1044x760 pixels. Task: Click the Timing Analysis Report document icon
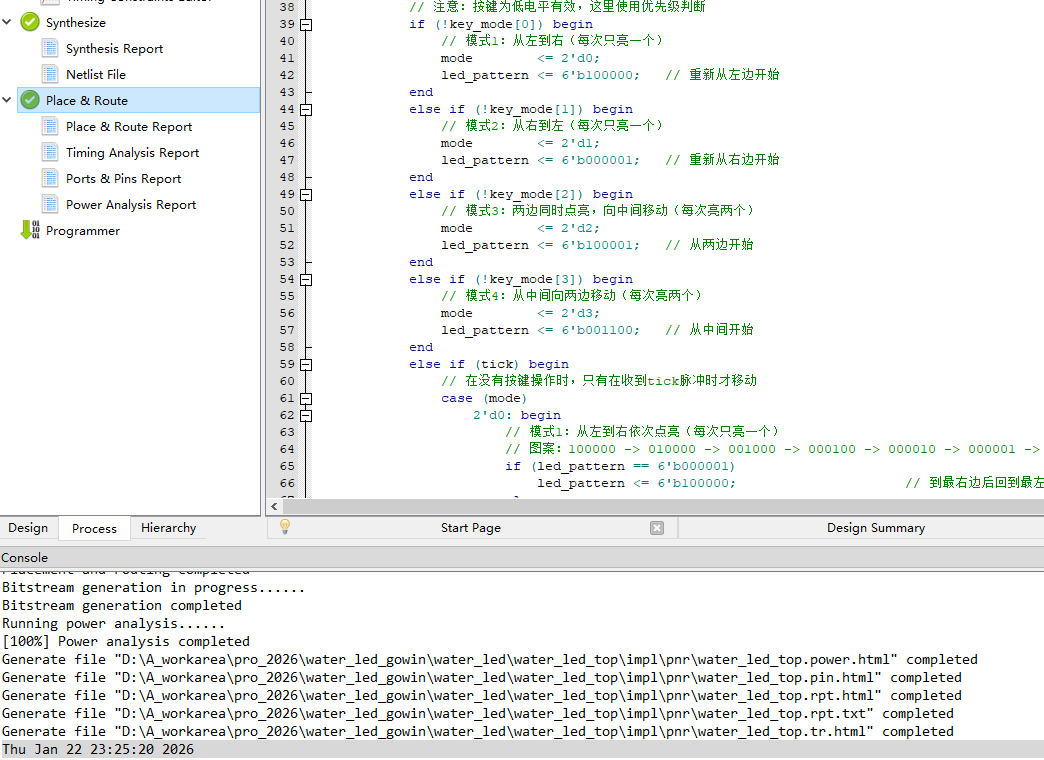50,152
